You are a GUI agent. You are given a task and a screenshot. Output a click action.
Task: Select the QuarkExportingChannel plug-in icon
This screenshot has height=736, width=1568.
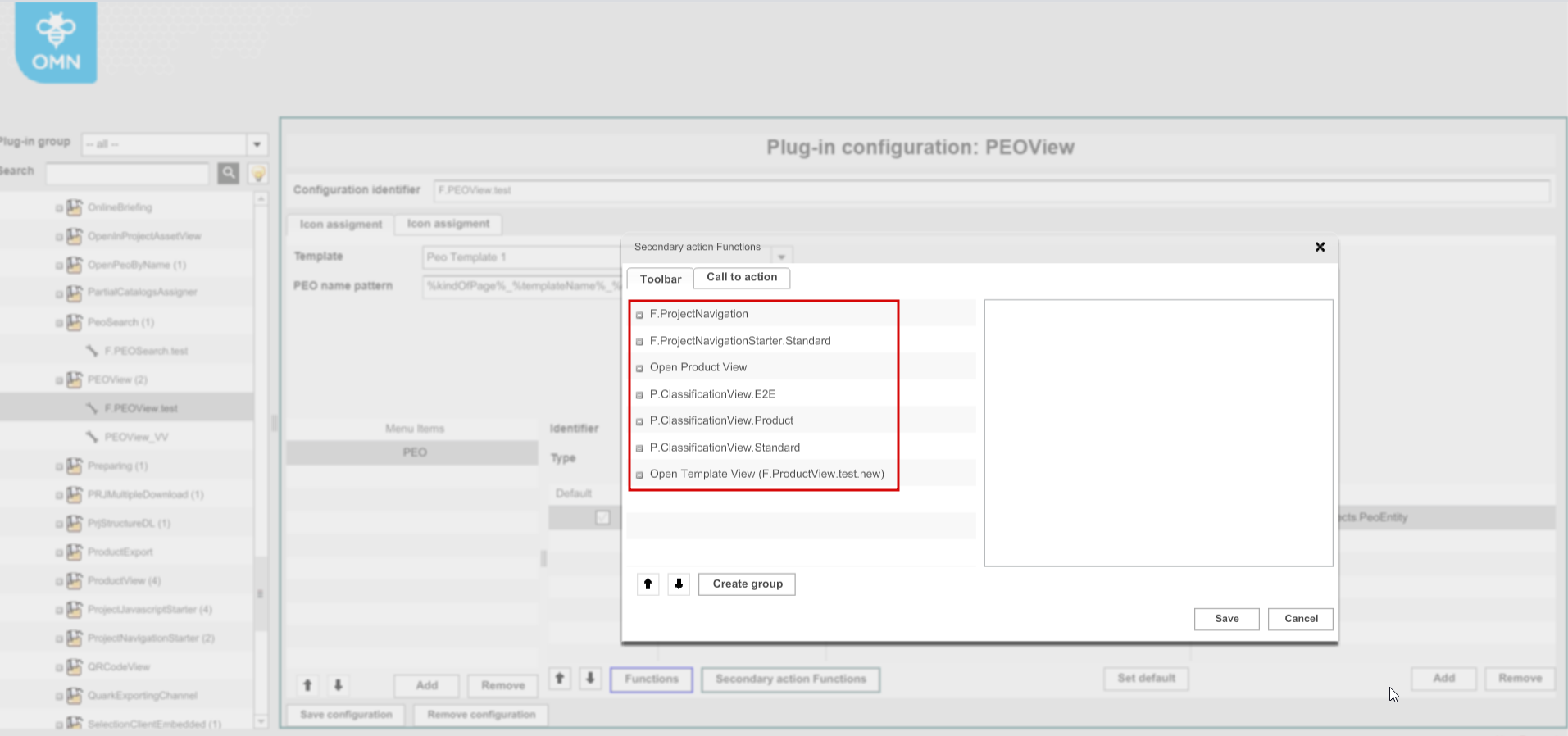click(75, 695)
